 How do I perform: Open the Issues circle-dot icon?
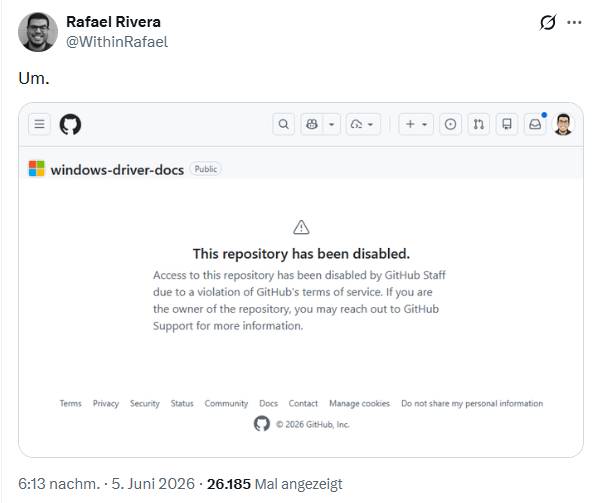(x=450, y=124)
